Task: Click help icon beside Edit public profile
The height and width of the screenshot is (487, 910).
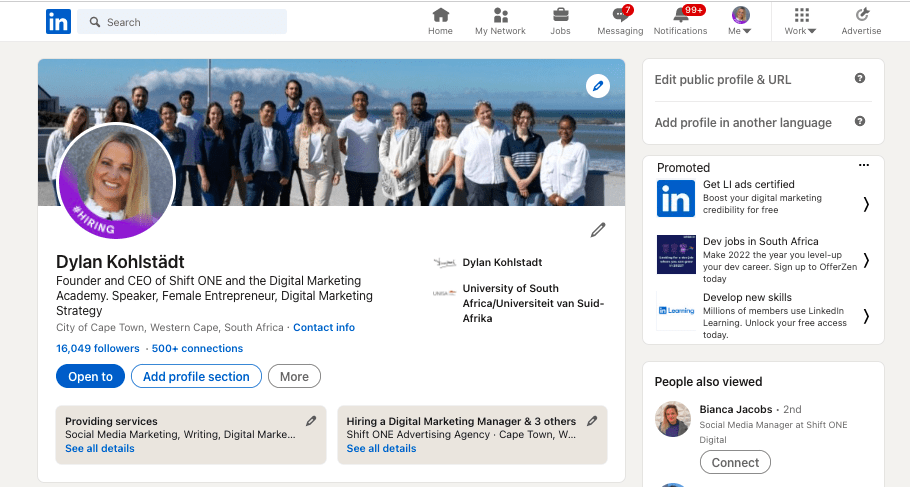Action: coord(860,78)
